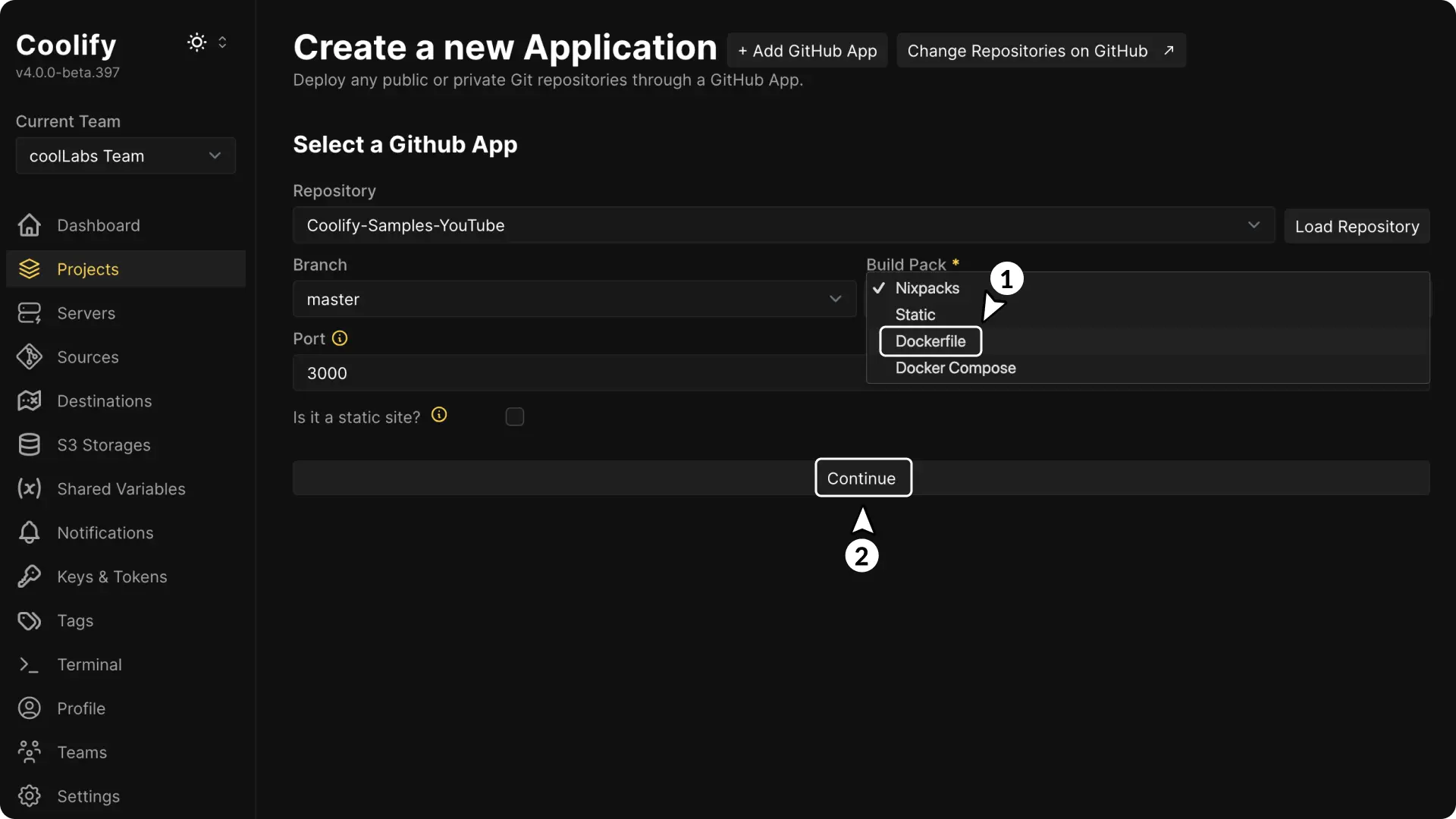Click the Sources git icon
The image size is (1456, 819).
coord(30,357)
